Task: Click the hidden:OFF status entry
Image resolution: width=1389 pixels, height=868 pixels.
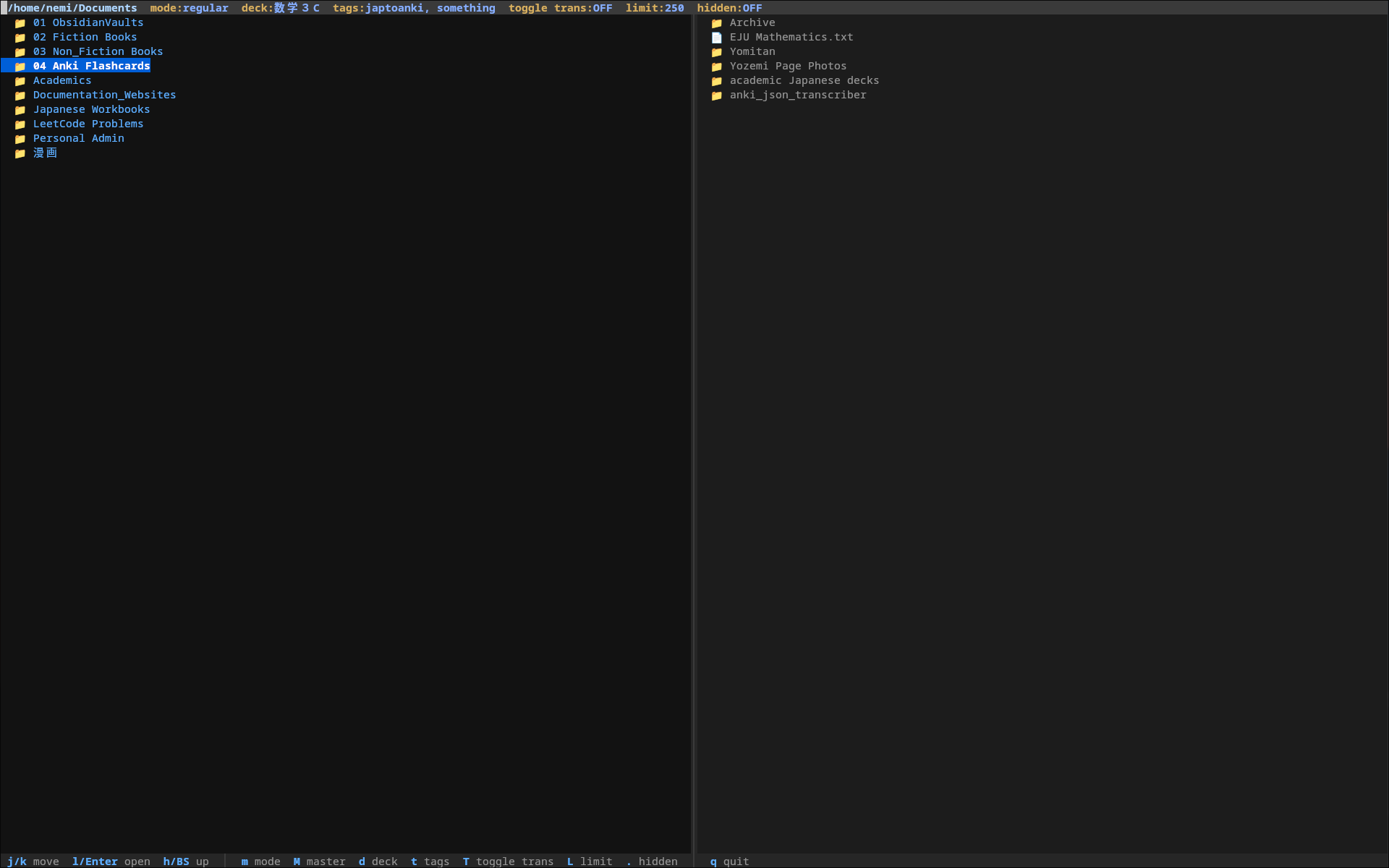Action: 730,8
